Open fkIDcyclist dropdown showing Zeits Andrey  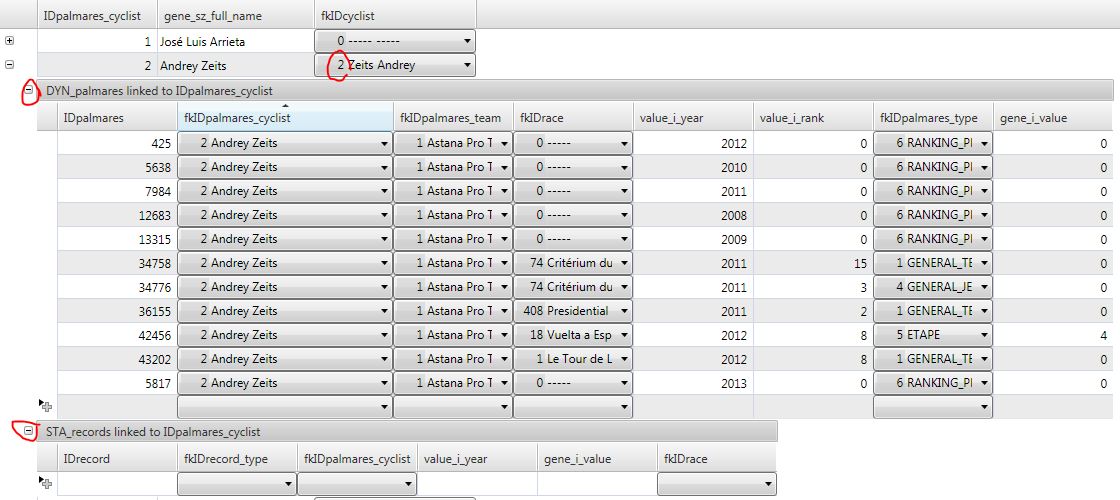coord(467,65)
